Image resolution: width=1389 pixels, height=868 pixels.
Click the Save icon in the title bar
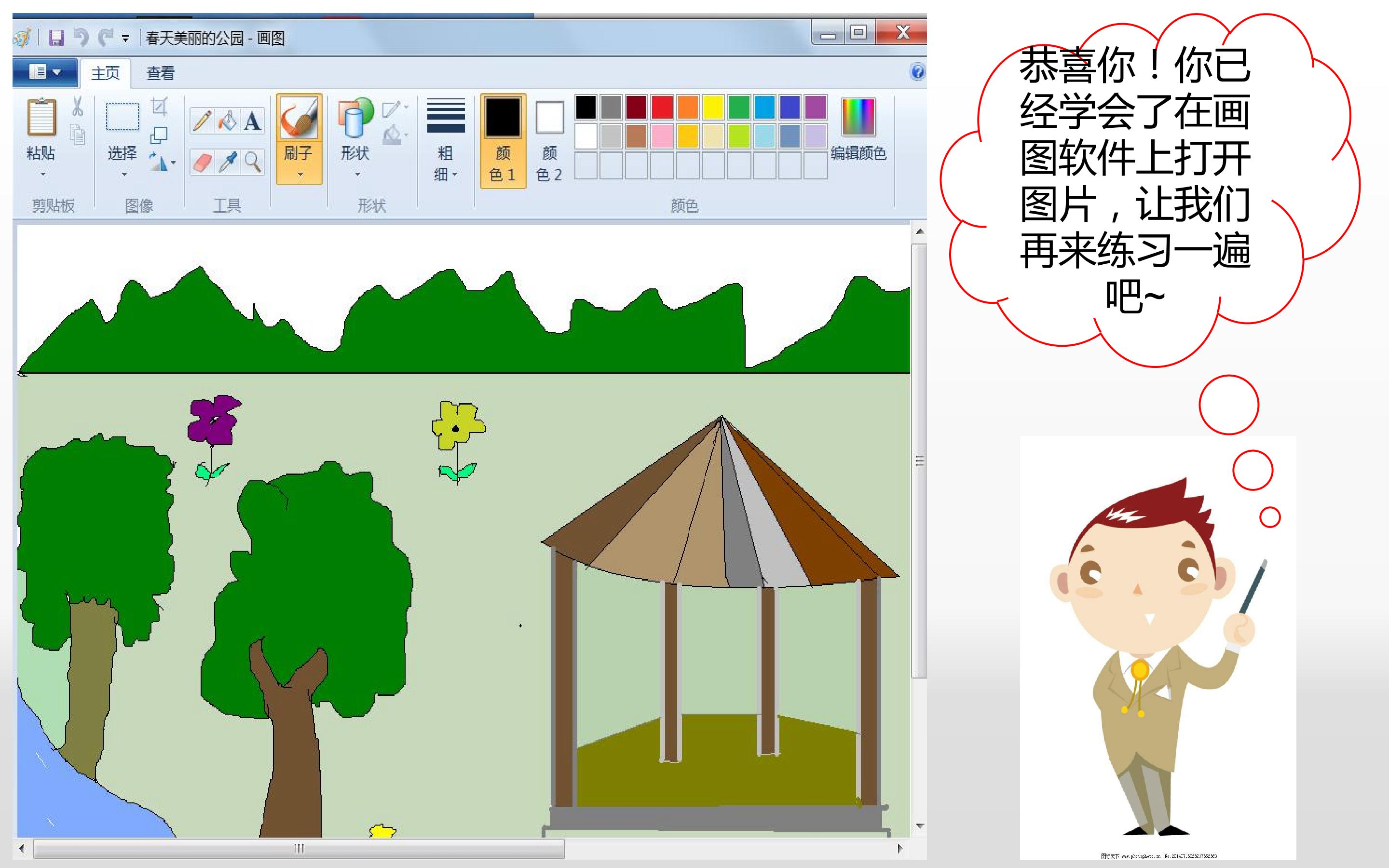tap(56, 38)
